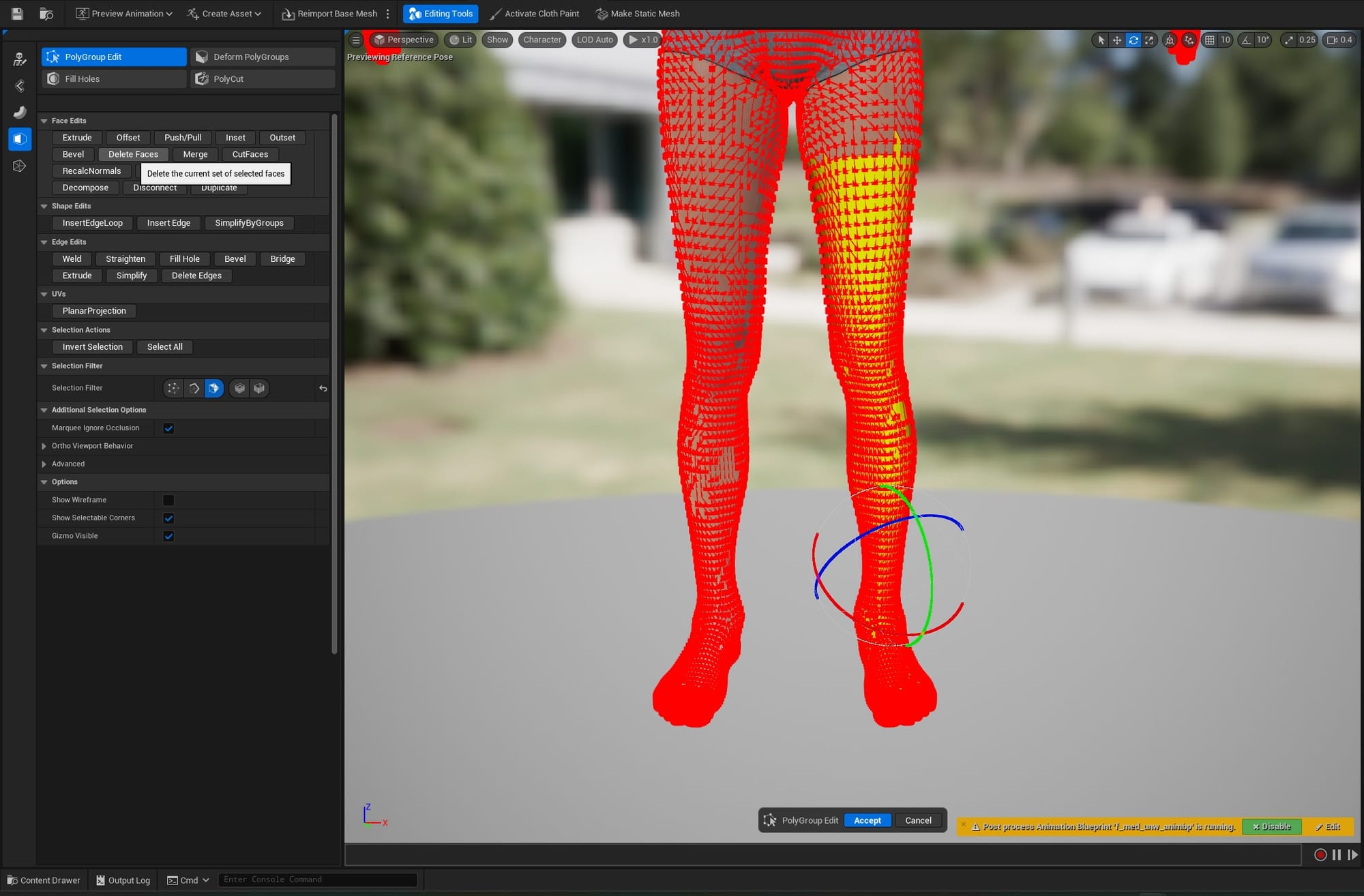Toggle Marquee Ignore Occlusion checkbox

[x=168, y=428]
